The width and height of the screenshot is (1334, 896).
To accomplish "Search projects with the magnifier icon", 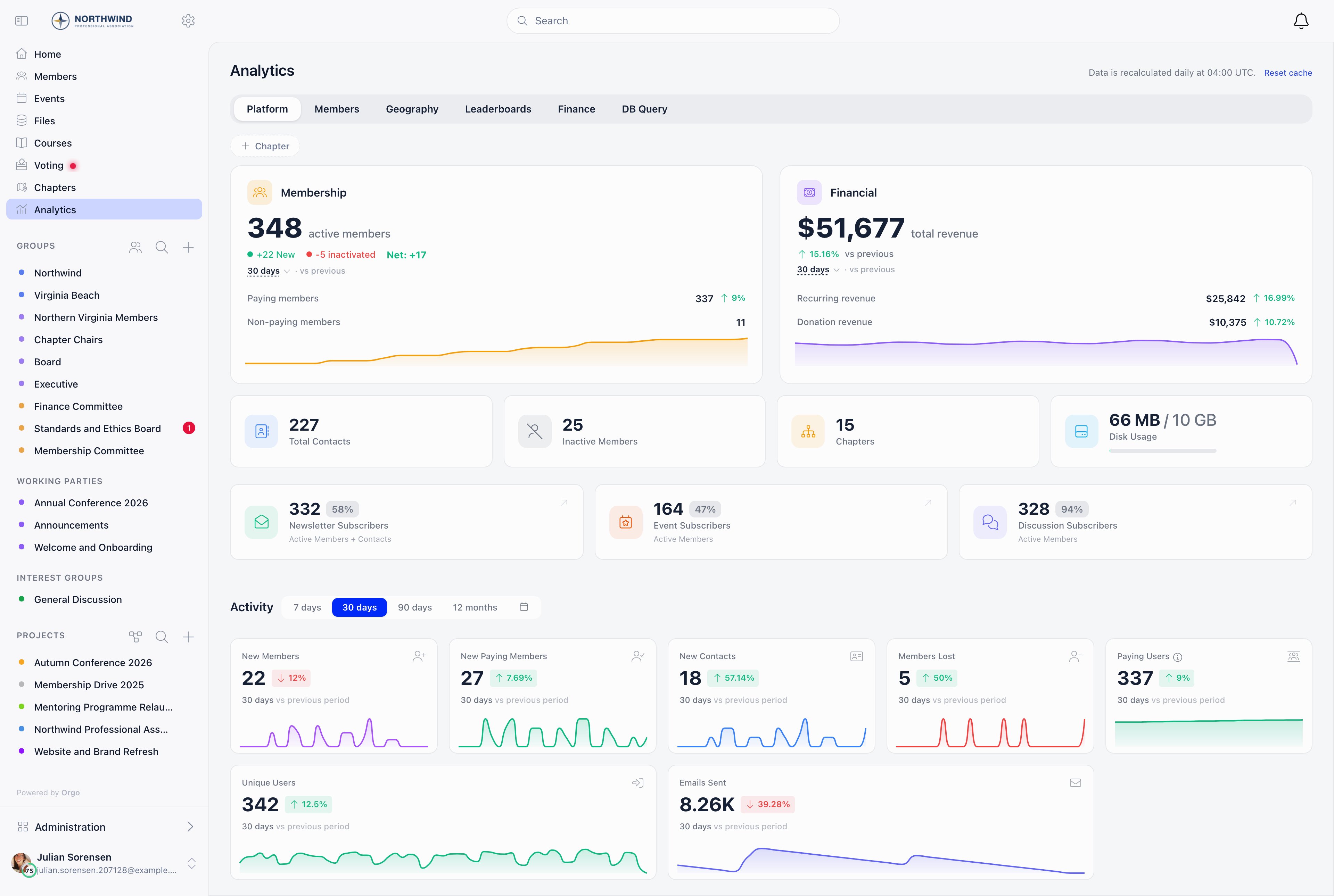I will (x=162, y=637).
